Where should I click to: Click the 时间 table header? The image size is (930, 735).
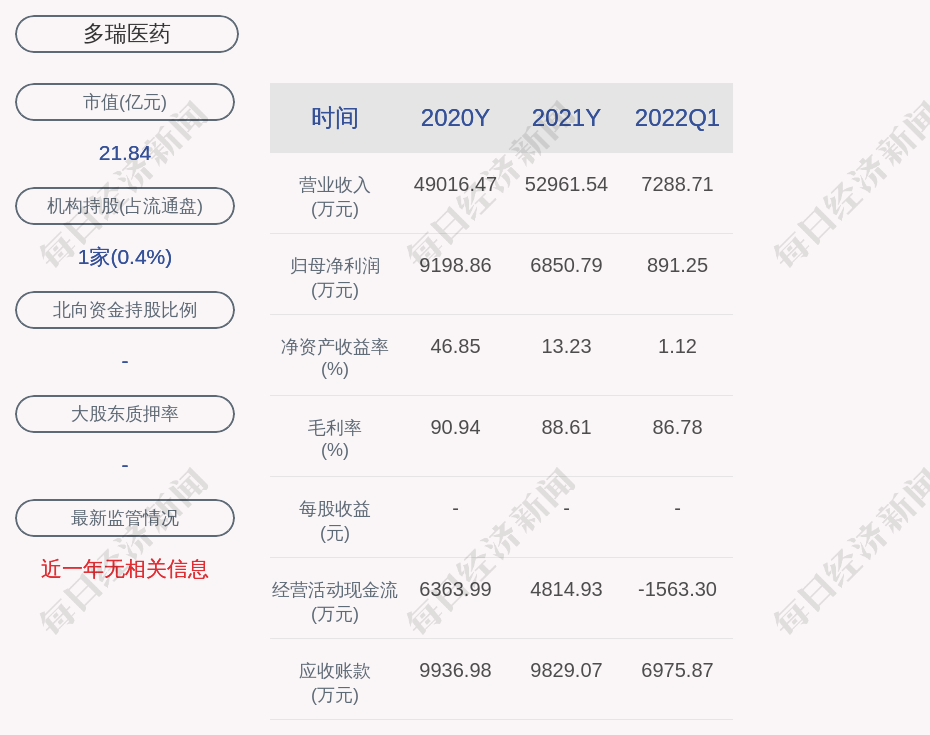[x=335, y=118]
